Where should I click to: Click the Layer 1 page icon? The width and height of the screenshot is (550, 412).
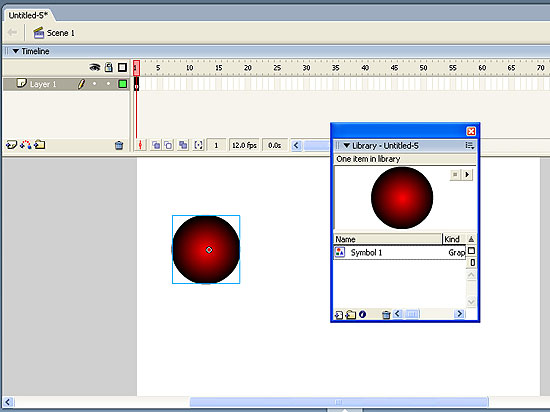(x=22, y=83)
